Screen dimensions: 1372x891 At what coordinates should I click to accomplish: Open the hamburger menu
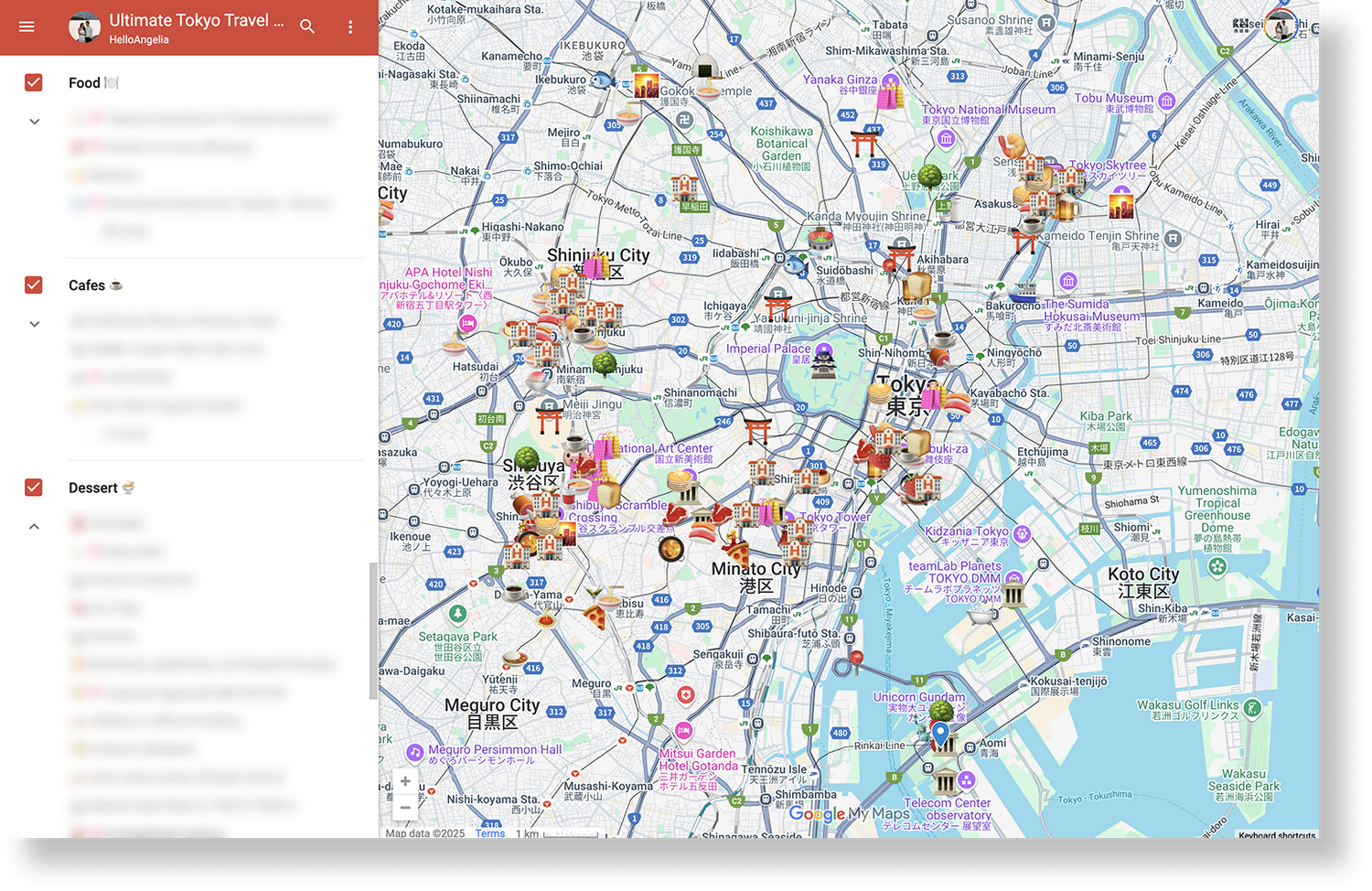[x=27, y=27]
